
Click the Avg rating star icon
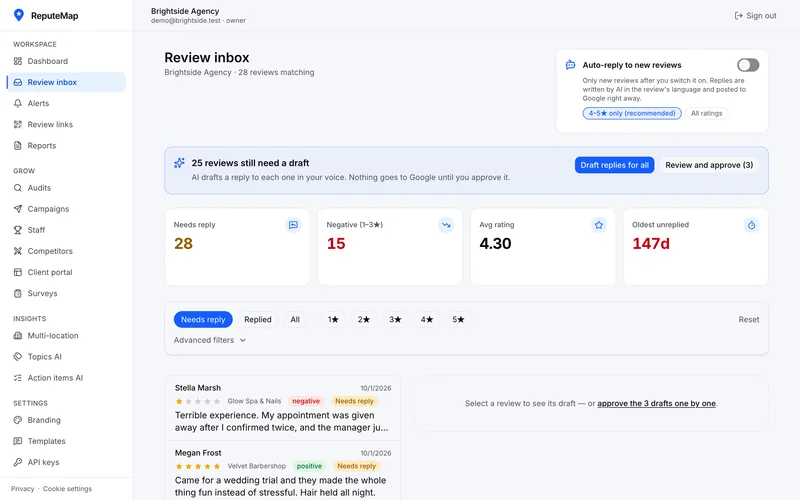(x=599, y=225)
